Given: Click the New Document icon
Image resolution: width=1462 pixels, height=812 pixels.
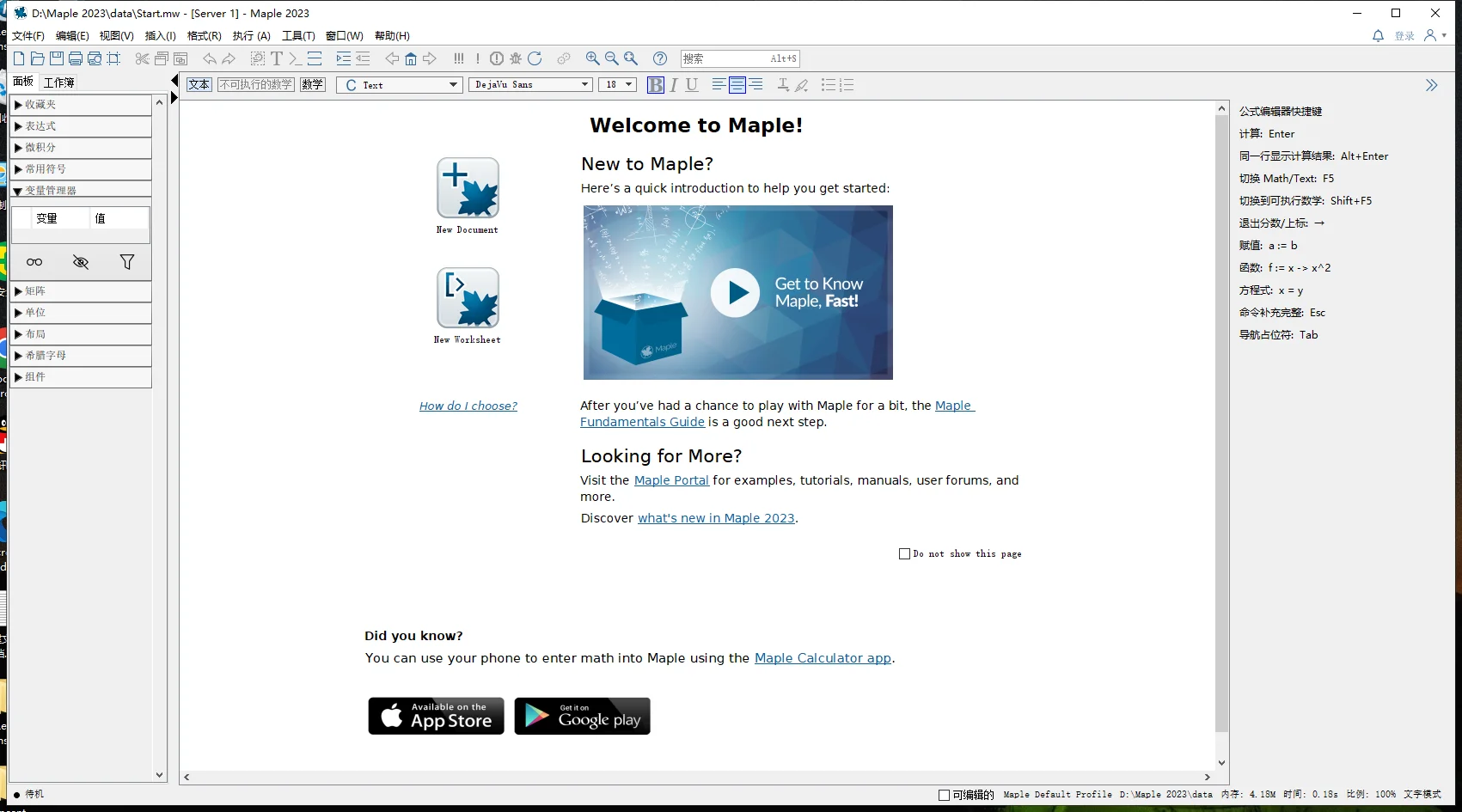Looking at the screenshot, I should (x=468, y=188).
